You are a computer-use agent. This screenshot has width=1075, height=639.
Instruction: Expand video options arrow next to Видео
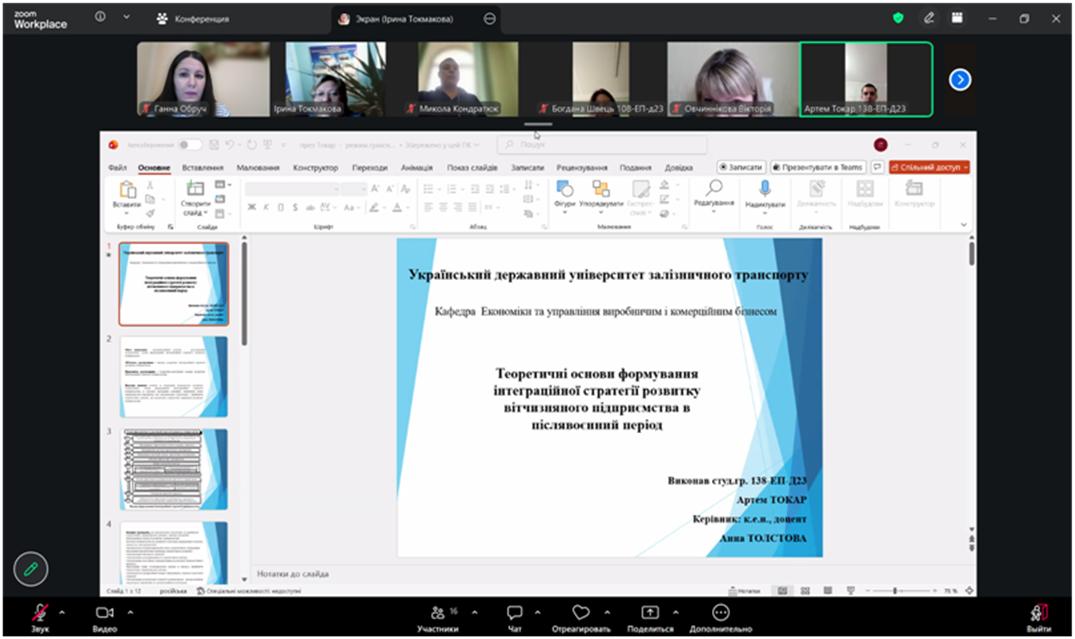(127, 612)
